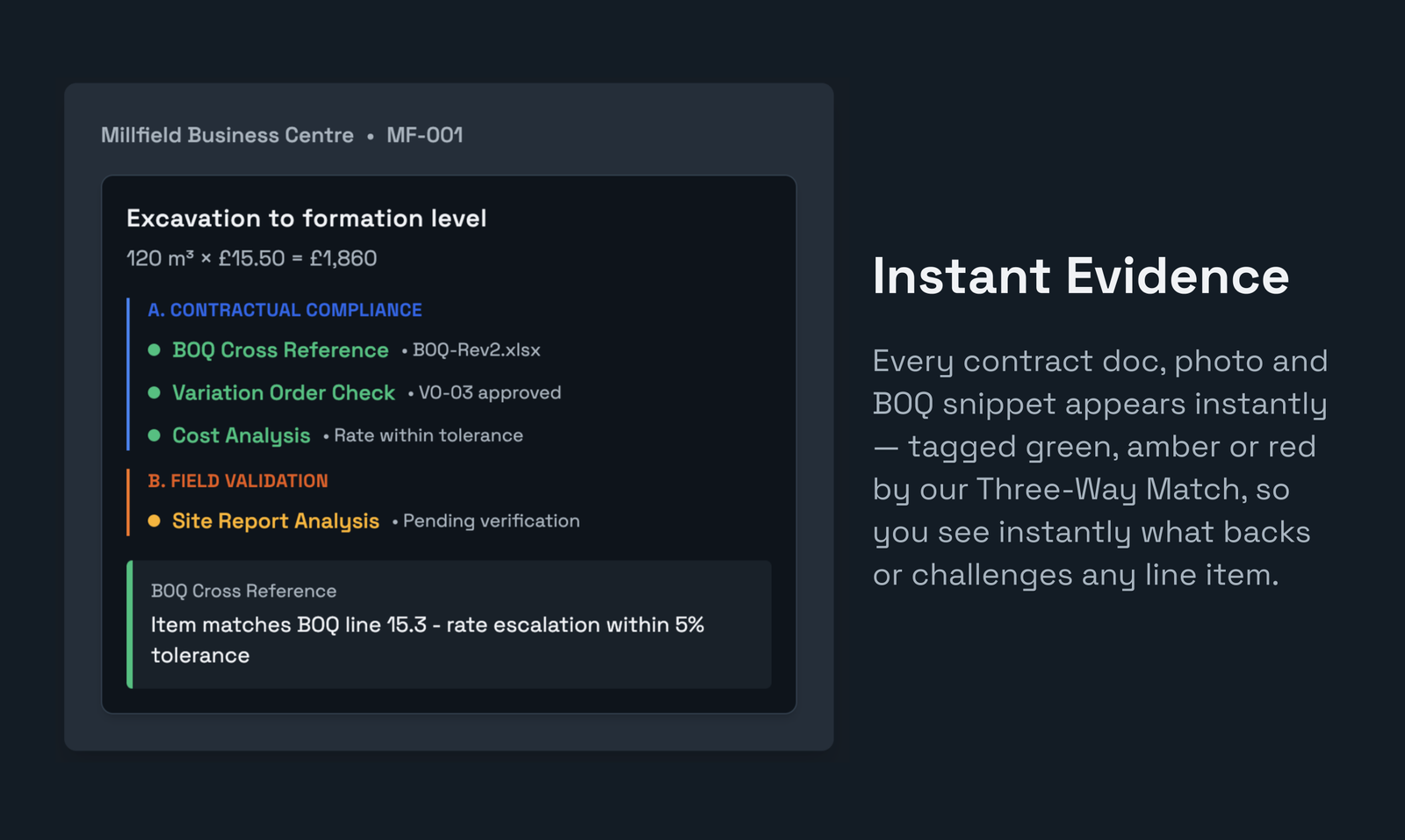Open the Cost Analysis check

click(241, 435)
